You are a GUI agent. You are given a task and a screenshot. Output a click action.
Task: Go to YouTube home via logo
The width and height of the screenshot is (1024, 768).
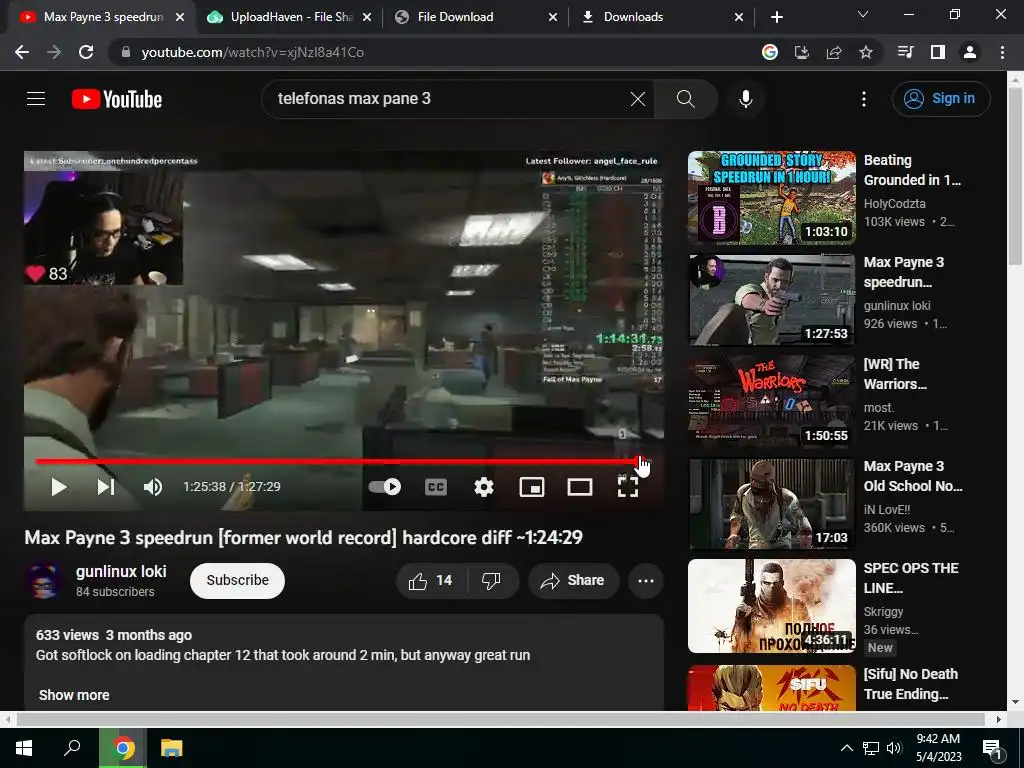click(x=117, y=99)
